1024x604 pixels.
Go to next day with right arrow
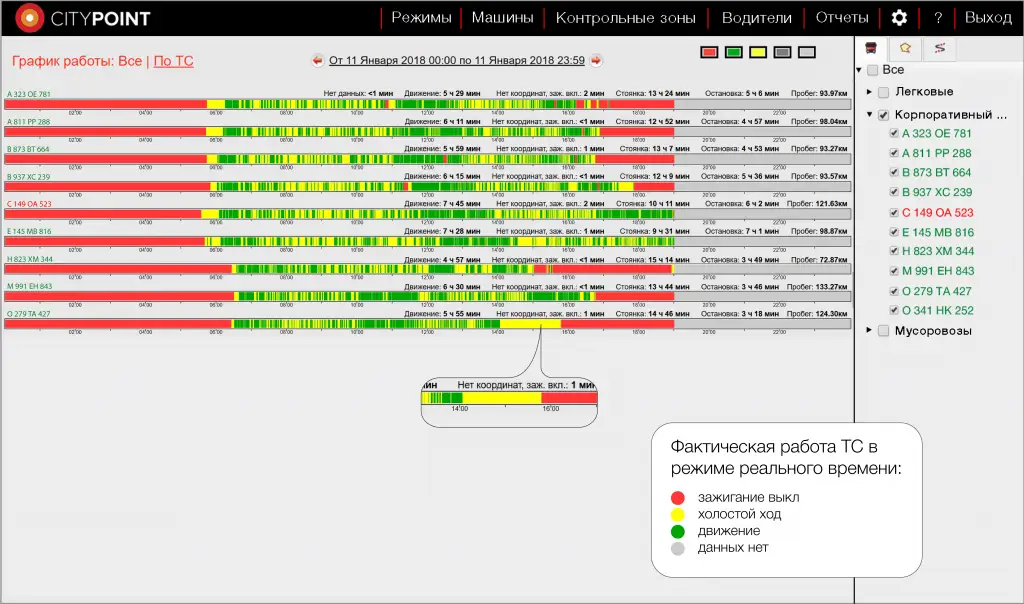596,61
